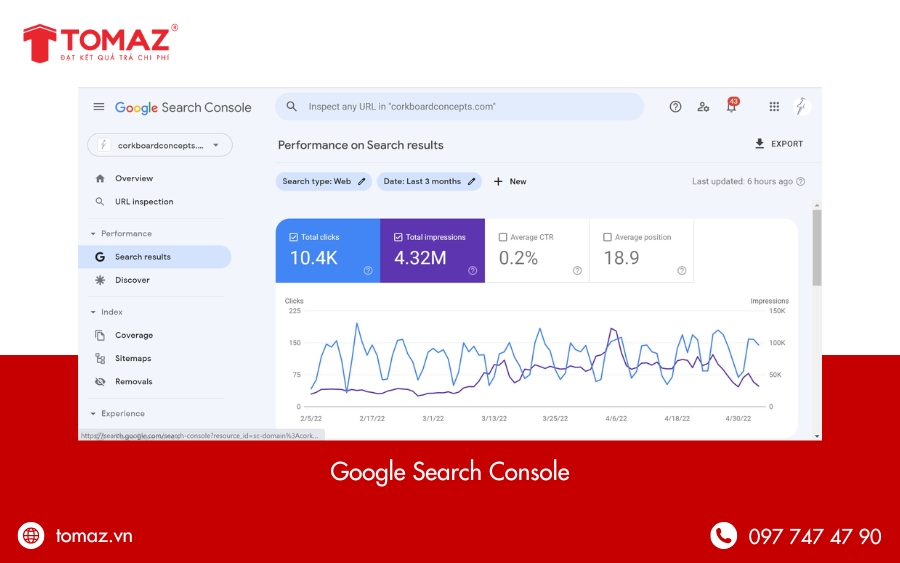This screenshot has width=900, height=563.
Task: Open help icon on Total impressions card
Action: click(472, 270)
